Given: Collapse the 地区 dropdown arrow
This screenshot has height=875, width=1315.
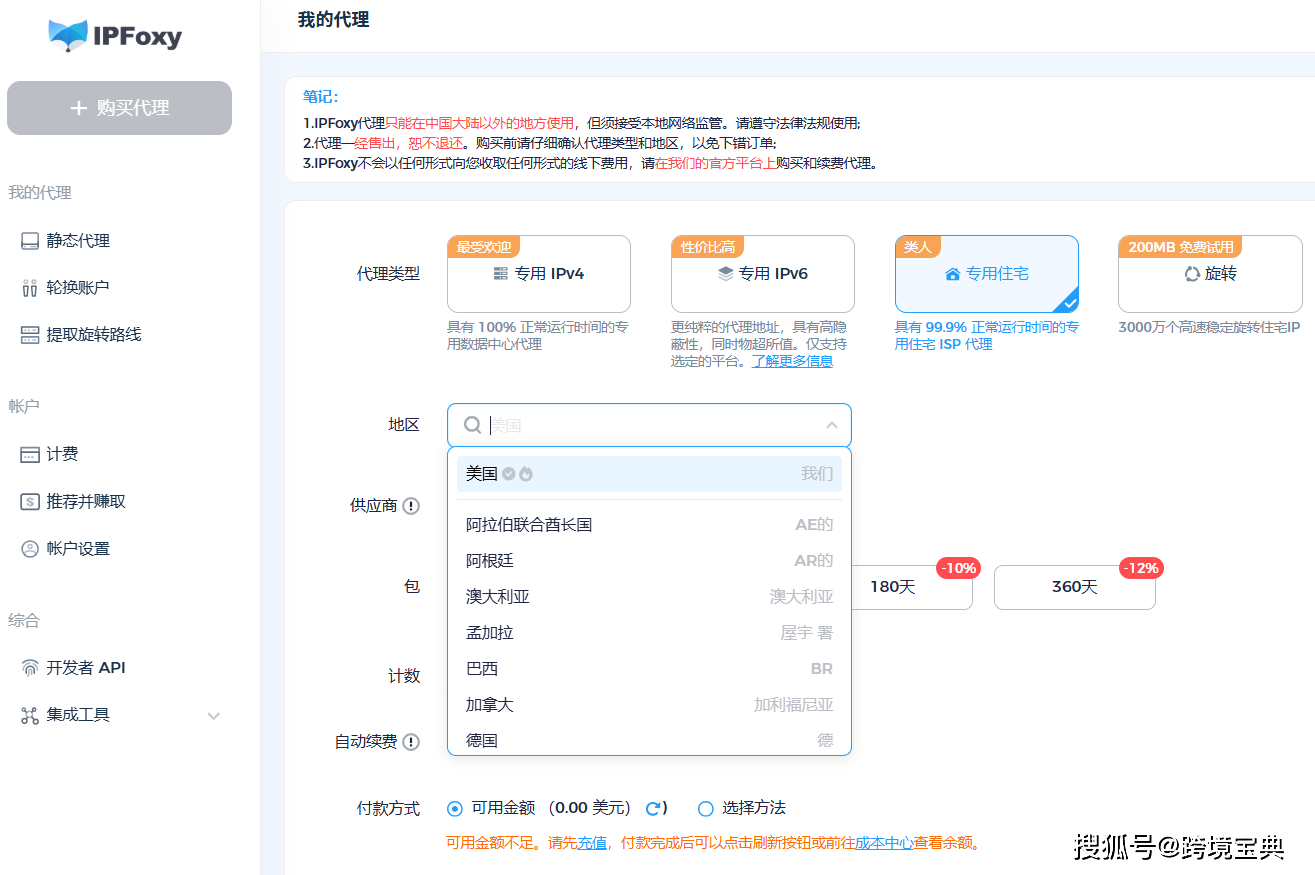Looking at the screenshot, I should click(x=831, y=426).
